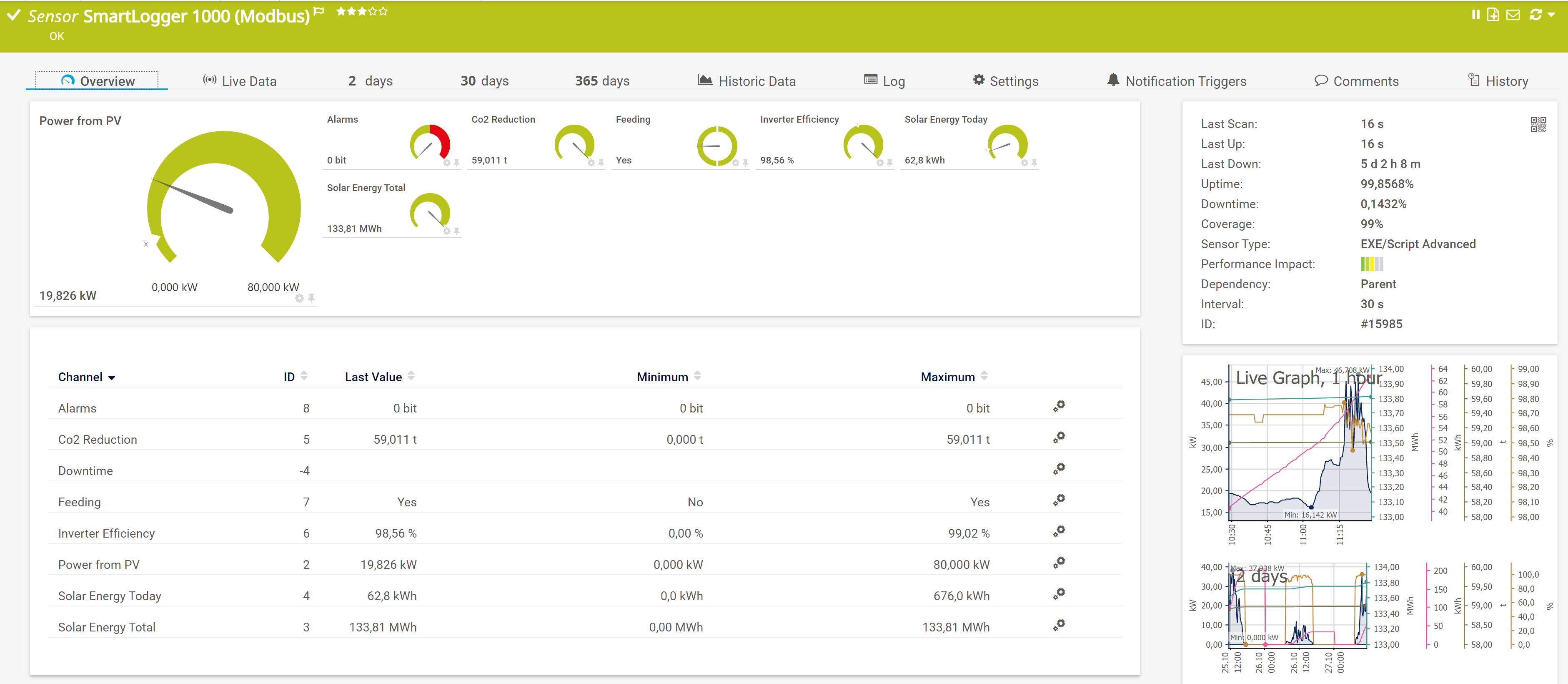Screen dimensions: 1568x684
Task: Open channel settings gear for Alarms row
Action: click(1059, 406)
